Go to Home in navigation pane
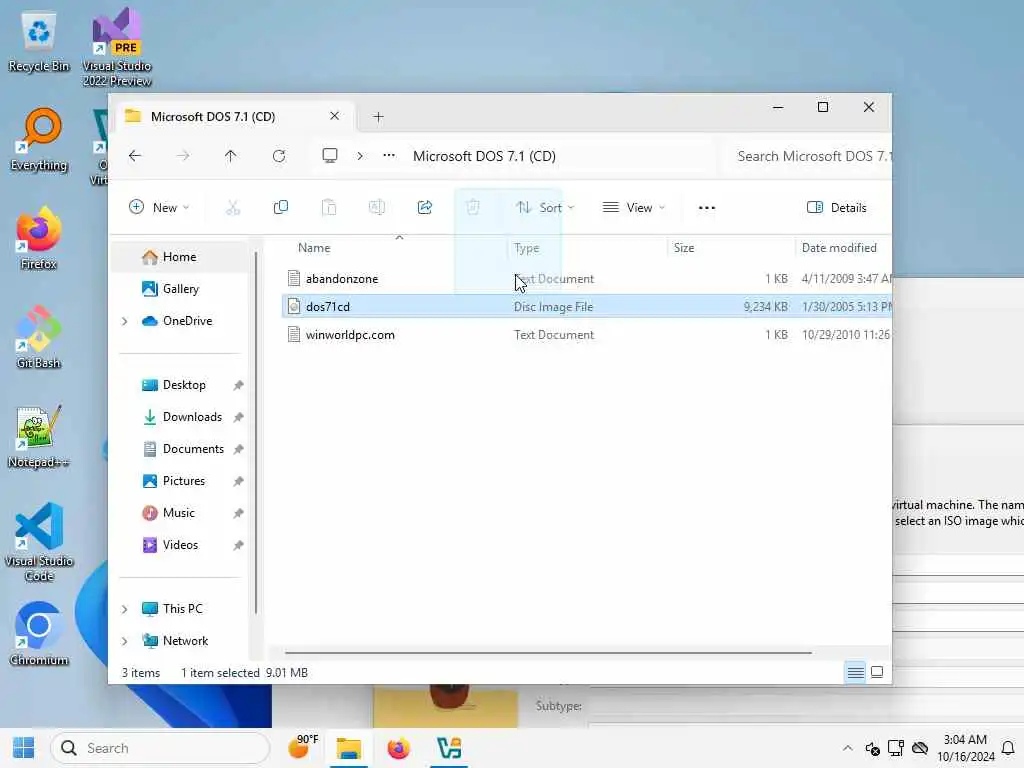 [180, 257]
